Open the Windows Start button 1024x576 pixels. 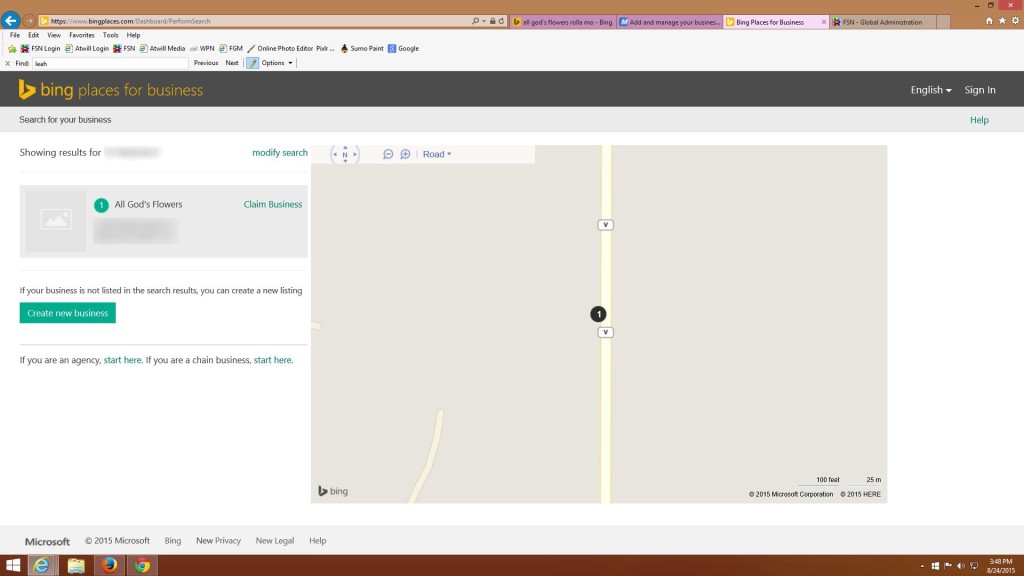point(13,566)
